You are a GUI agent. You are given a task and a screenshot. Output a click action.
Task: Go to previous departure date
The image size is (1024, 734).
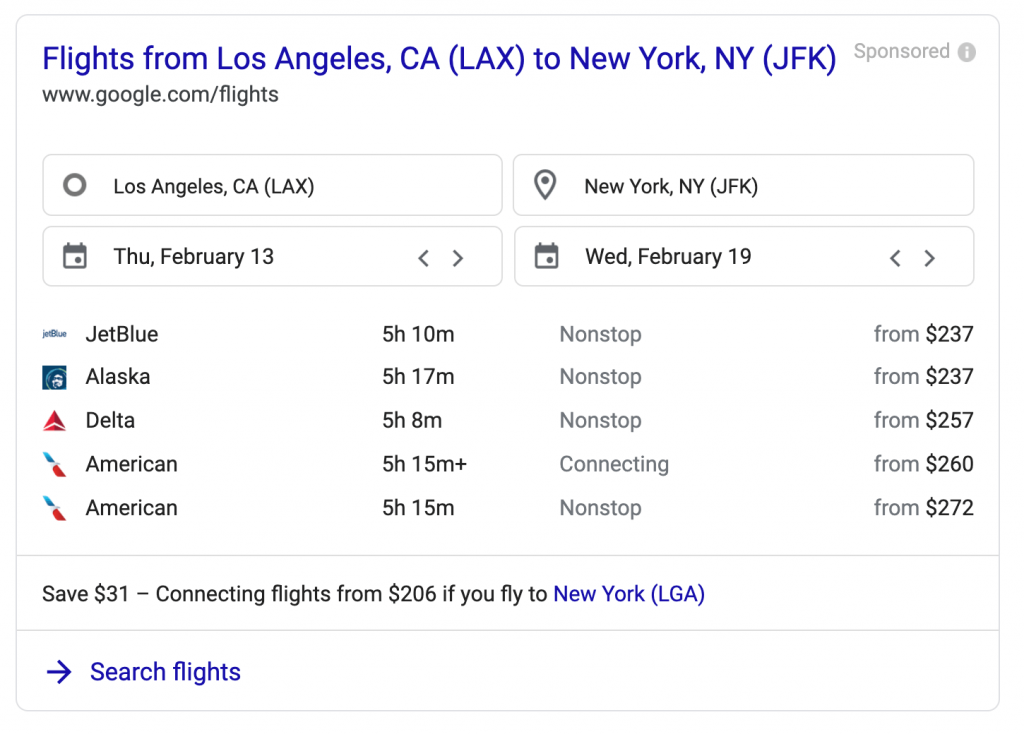coord(424,258)
